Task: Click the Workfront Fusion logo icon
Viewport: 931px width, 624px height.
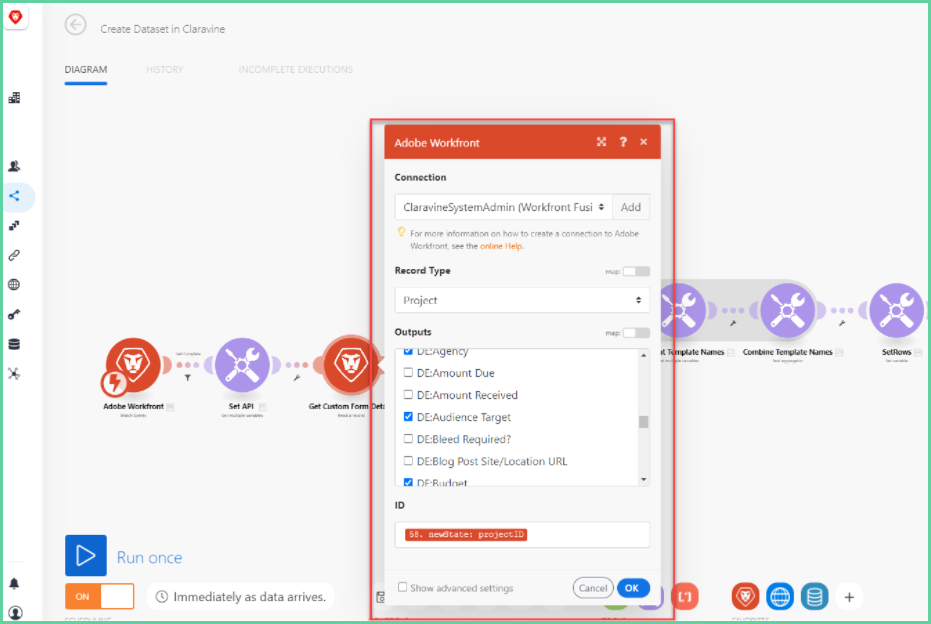Action: pos(15,17)
